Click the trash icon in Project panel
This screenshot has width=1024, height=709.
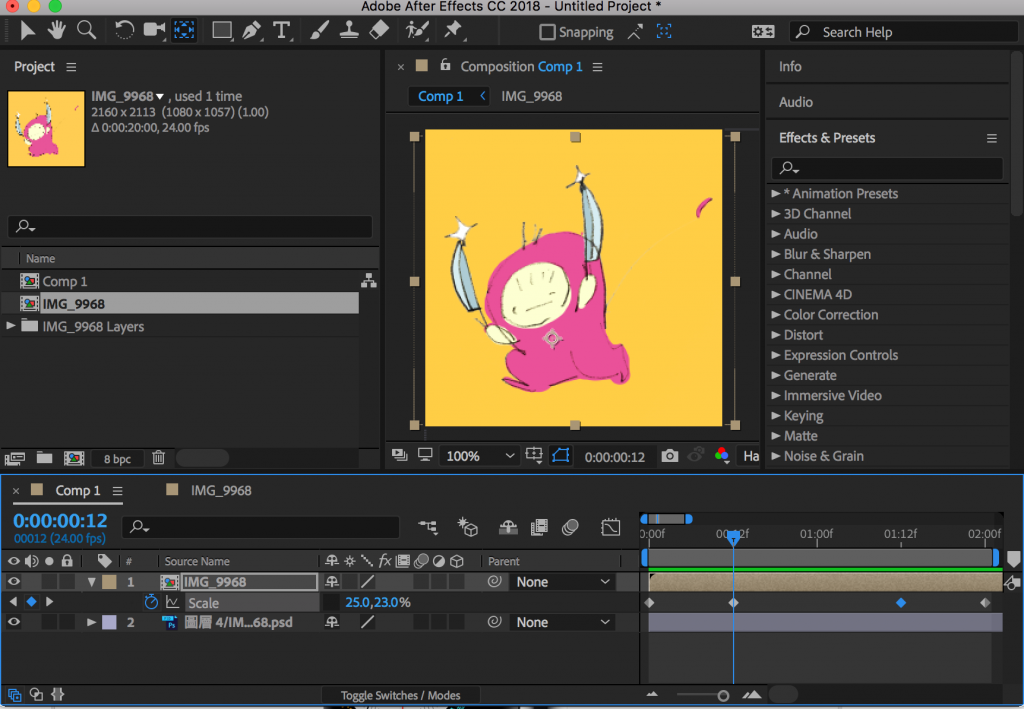(158, 458)
